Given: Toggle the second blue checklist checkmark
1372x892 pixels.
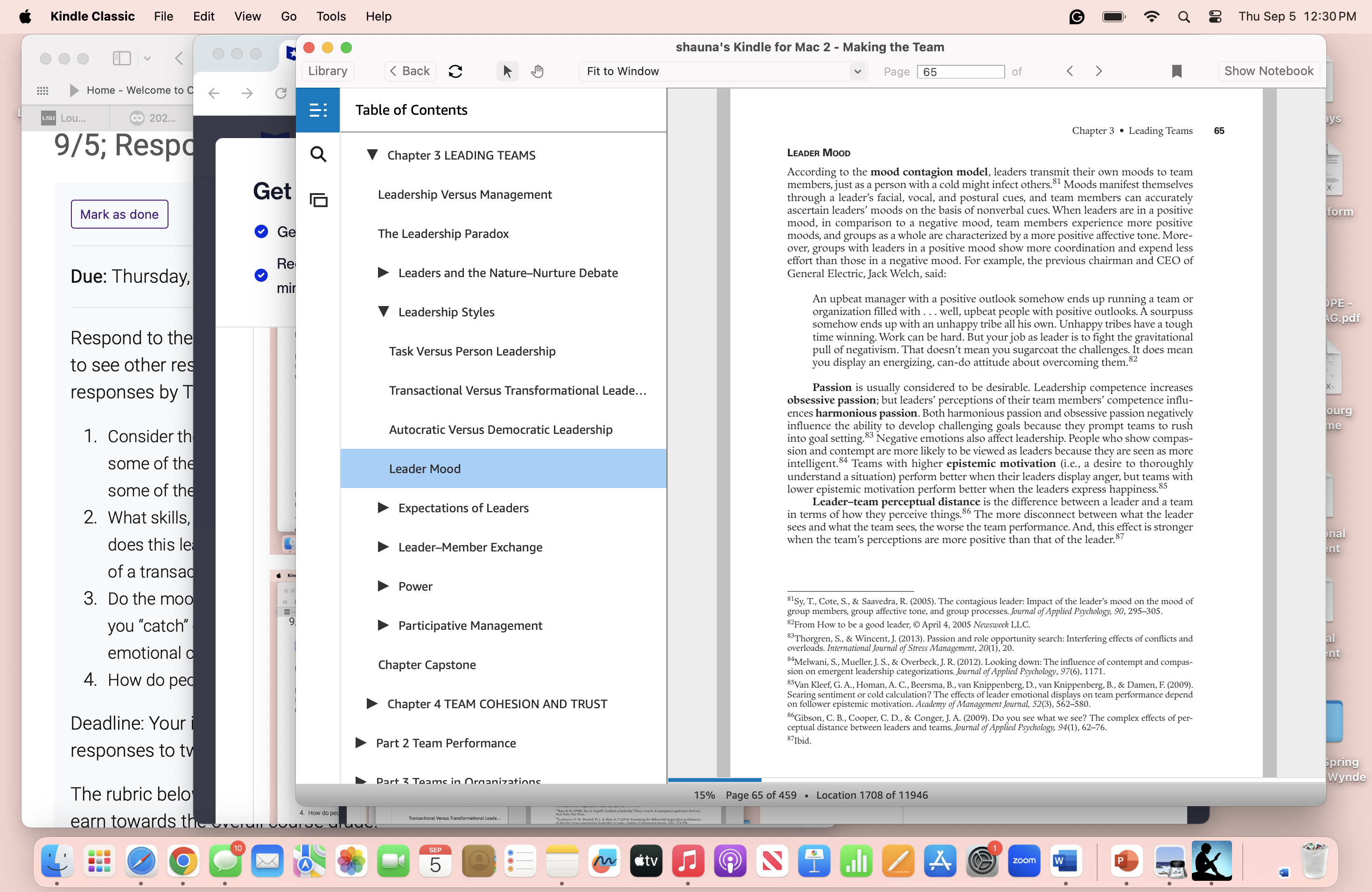Looking at the screenshot, I should (x=261, y=275).
